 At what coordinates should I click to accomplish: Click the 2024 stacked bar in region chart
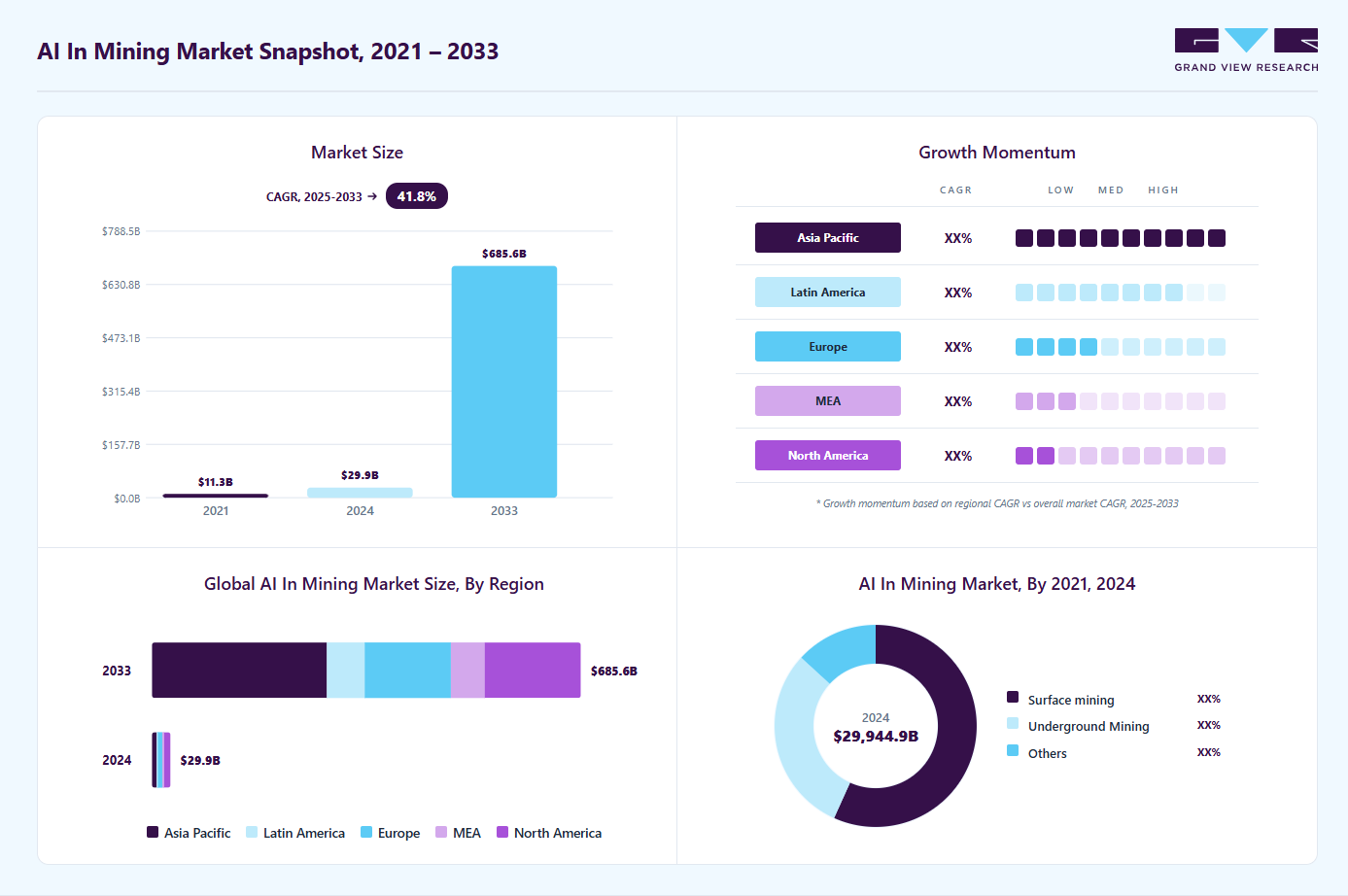161,760
